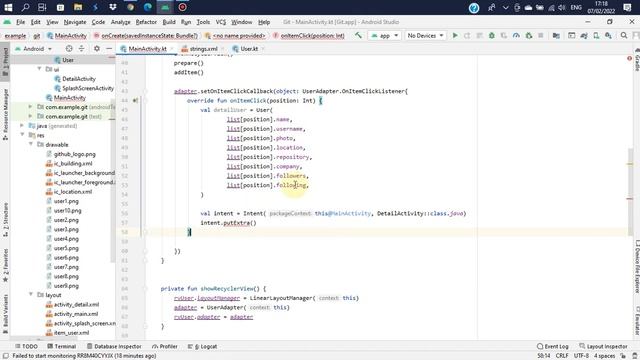Click the Run with Coverage icon
Viewport: 640px width, 360px height.
[504, 36]
